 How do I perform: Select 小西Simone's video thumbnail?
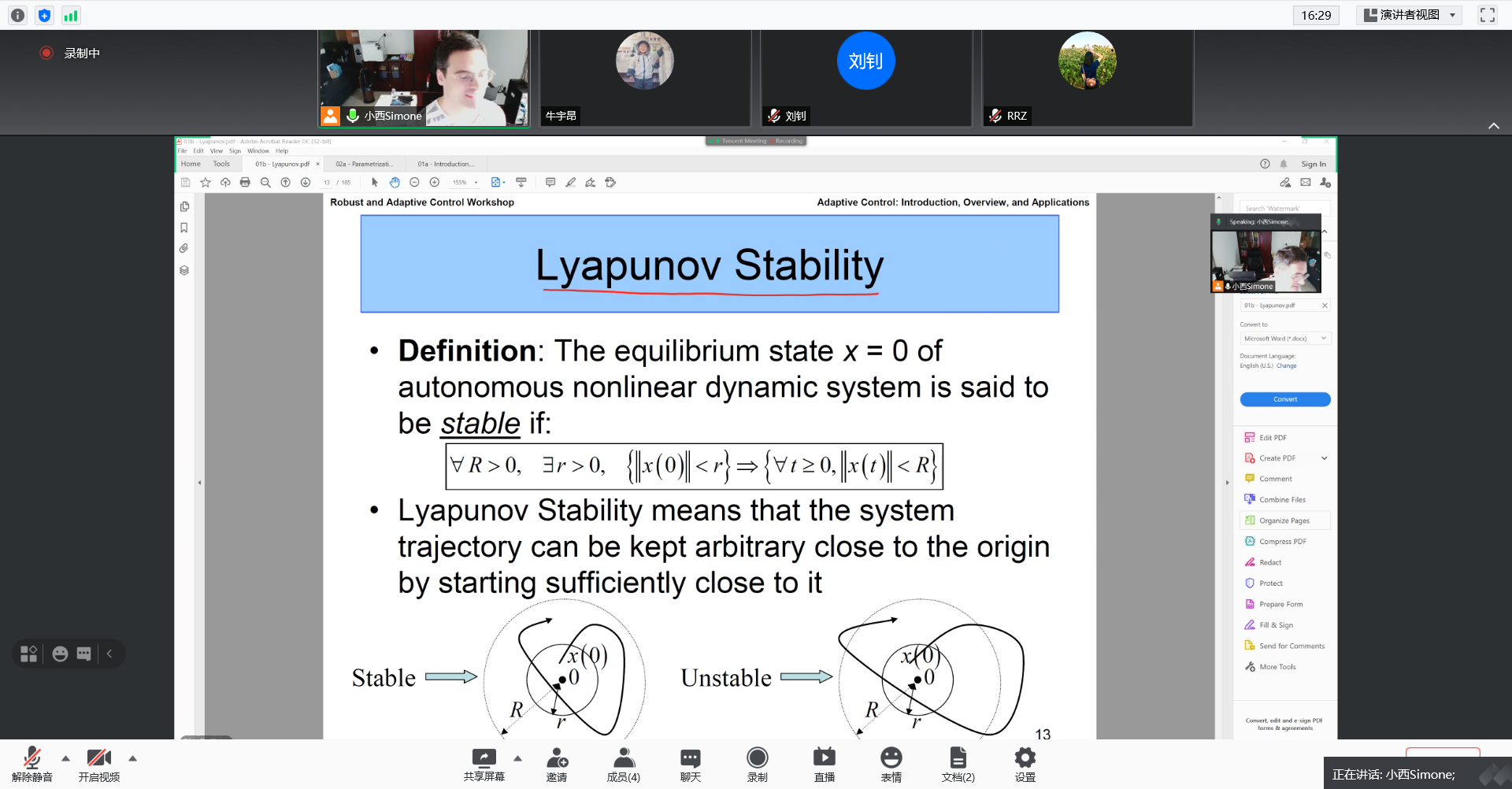point(424,78)
